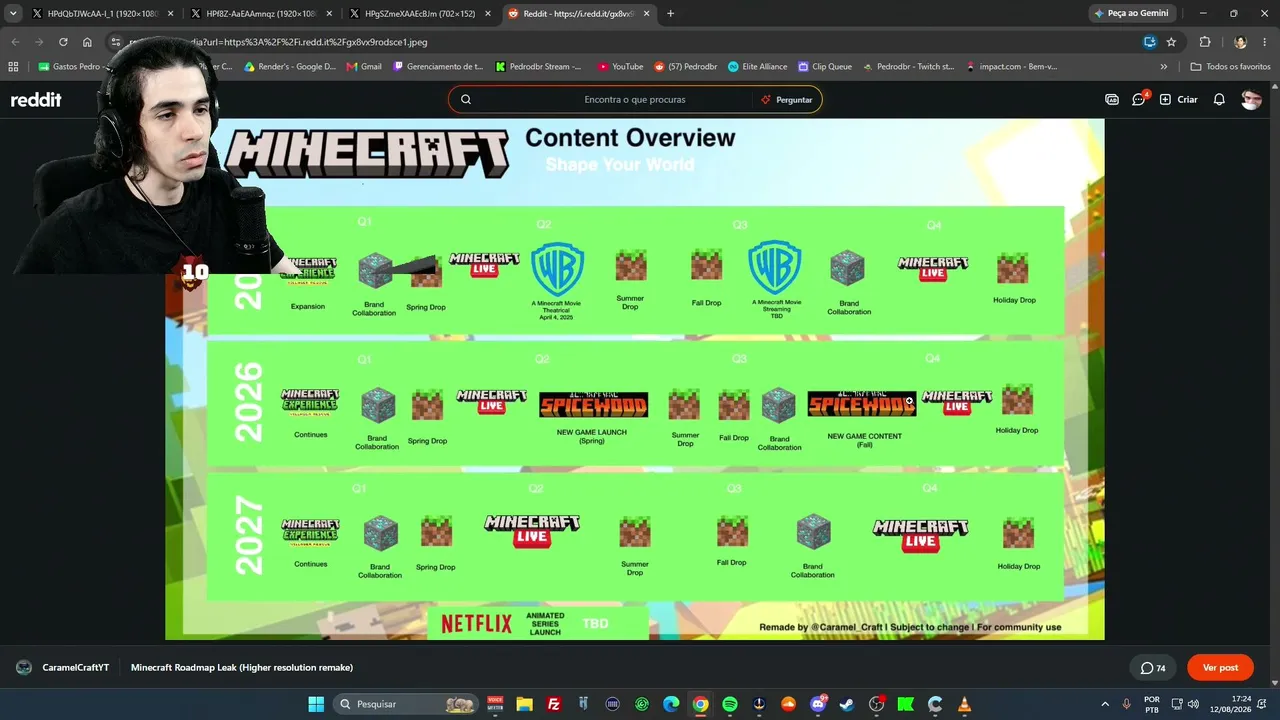Image resolution: width=1280 pixels, height=720 pixels.
Task: Open the Chrome apps grid shortcut
Action: tap(13, 67)
